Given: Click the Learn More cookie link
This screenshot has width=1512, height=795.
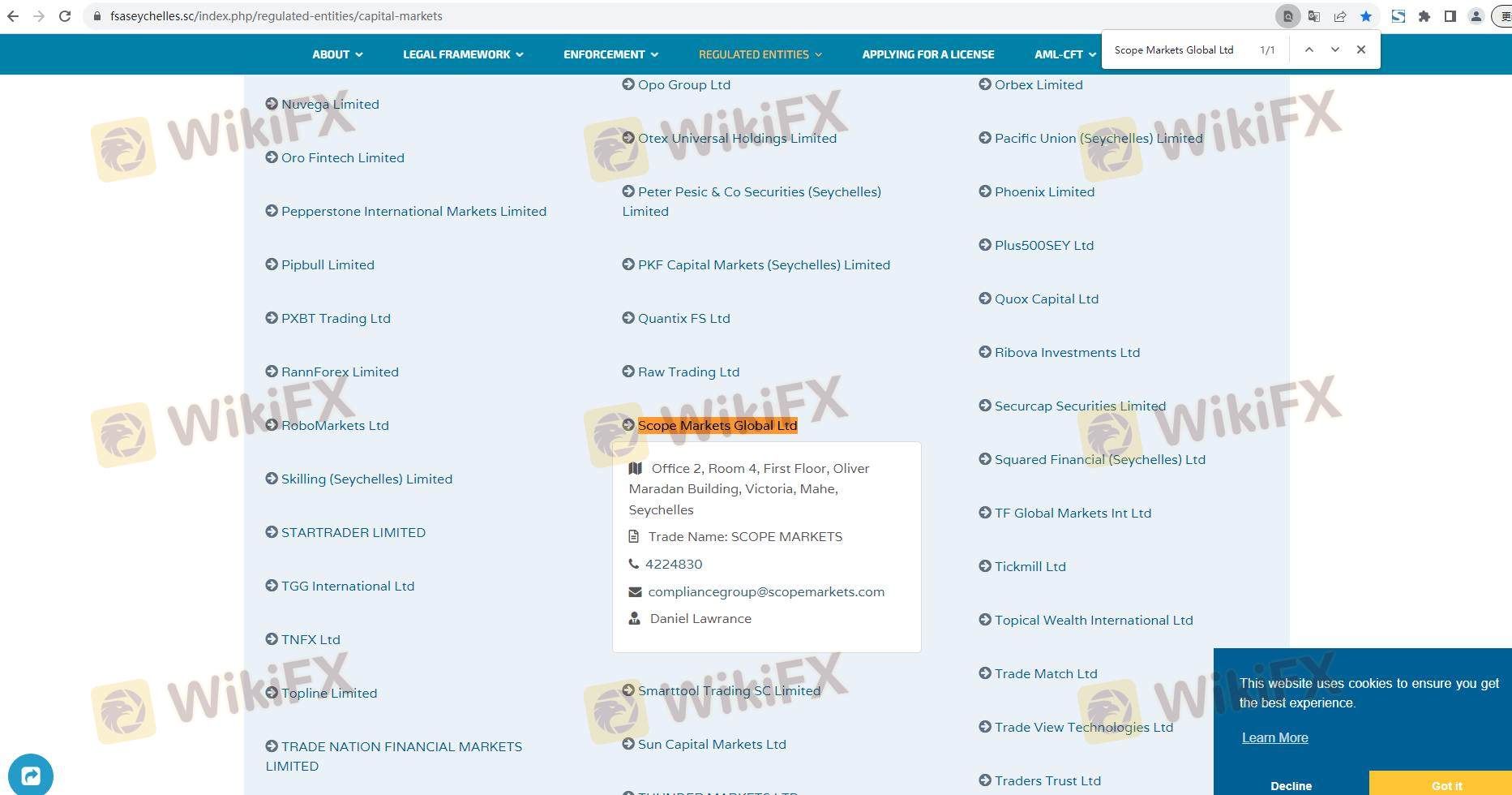Looking at the screenshot, I should [x=1274, y=737].
